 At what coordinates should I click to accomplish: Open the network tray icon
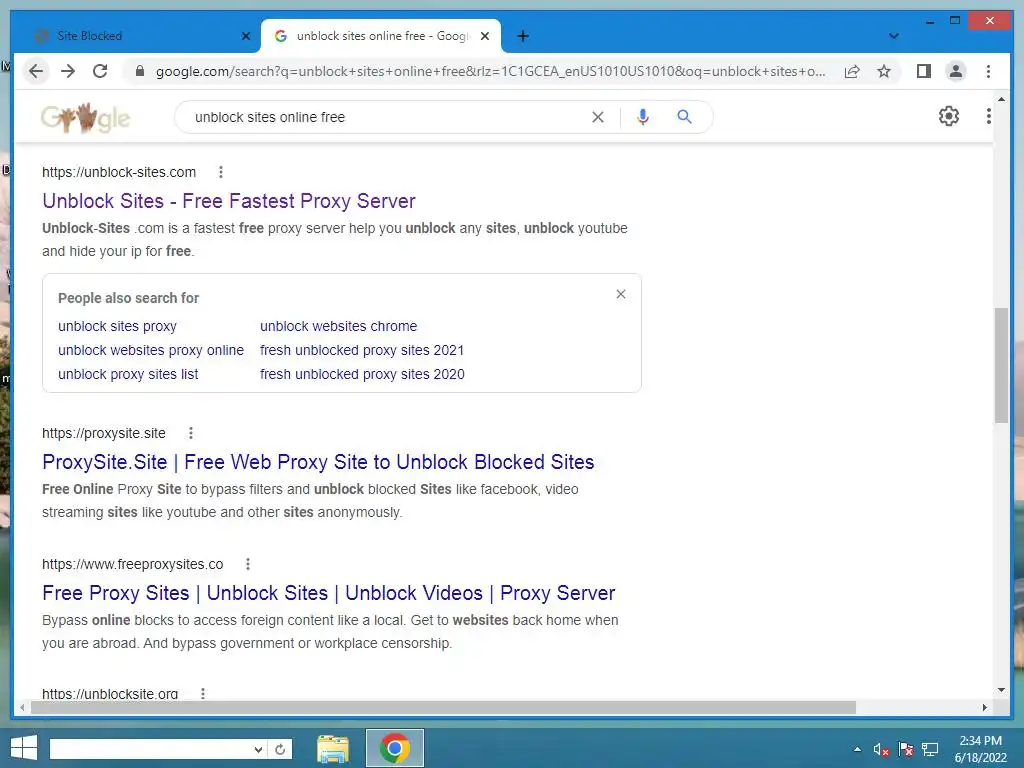coord(930,749)
